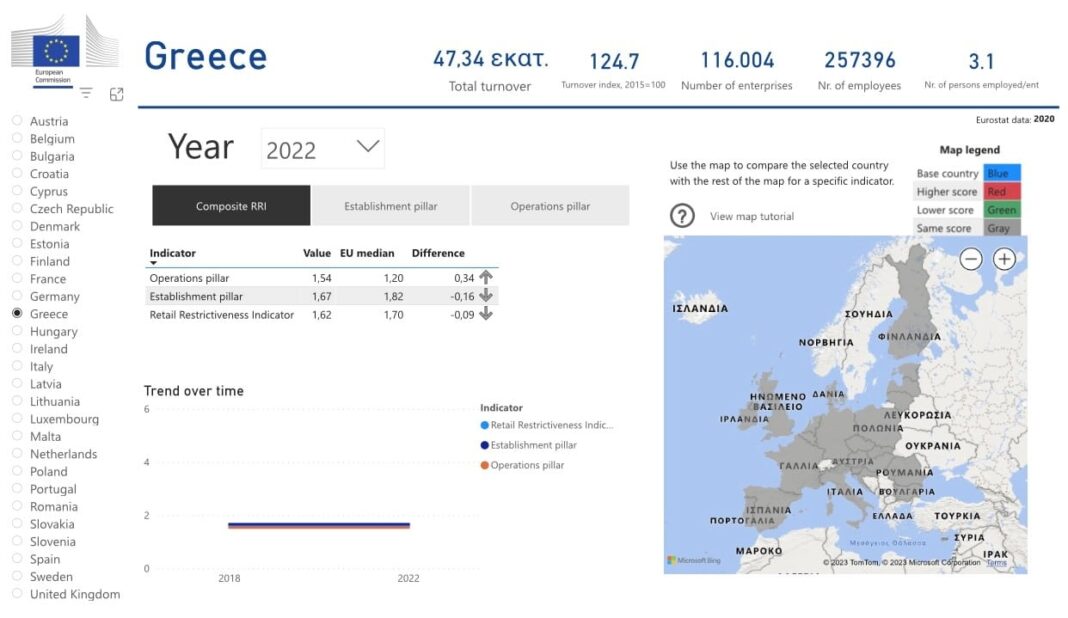Choose the United Kingdom radio option

(x=18, y=593)
